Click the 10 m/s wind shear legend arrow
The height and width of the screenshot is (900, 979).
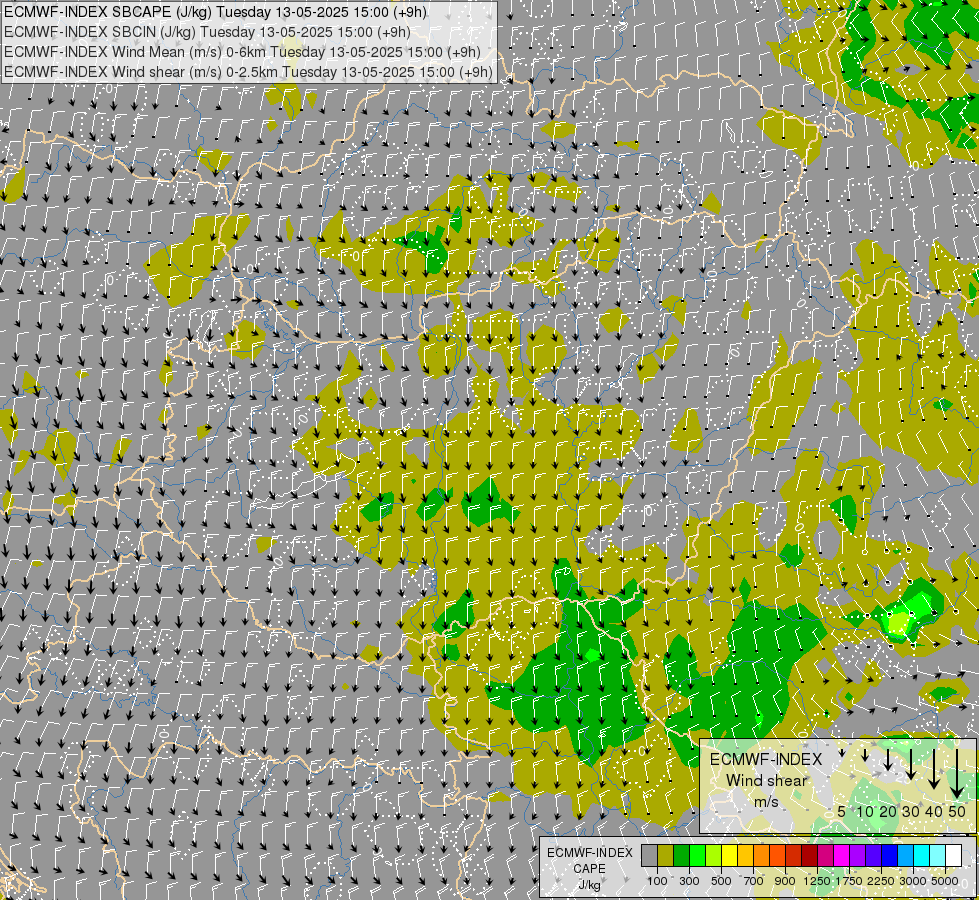(865, 755)
